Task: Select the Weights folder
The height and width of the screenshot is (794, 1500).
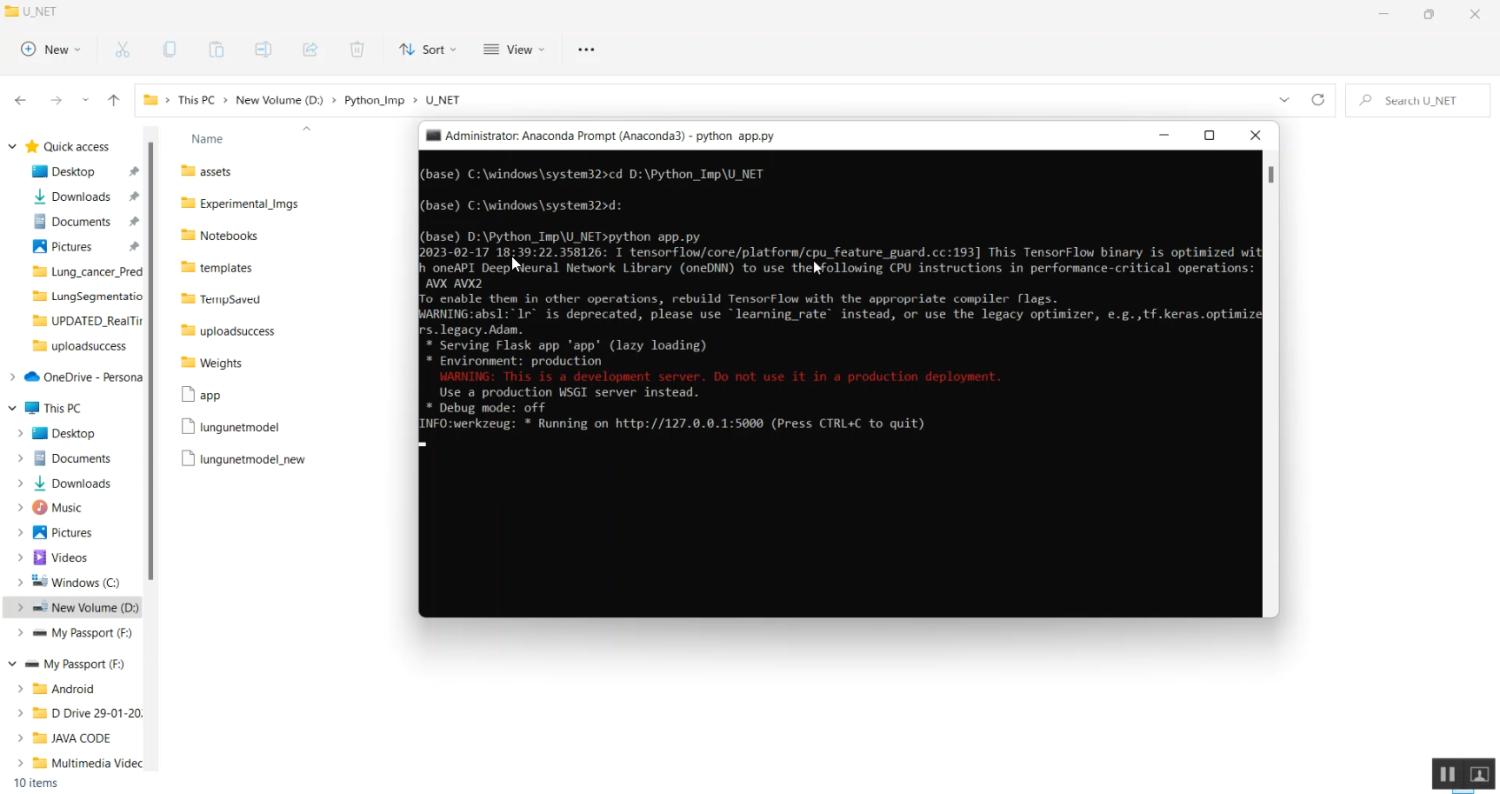Action: (211, 363)
